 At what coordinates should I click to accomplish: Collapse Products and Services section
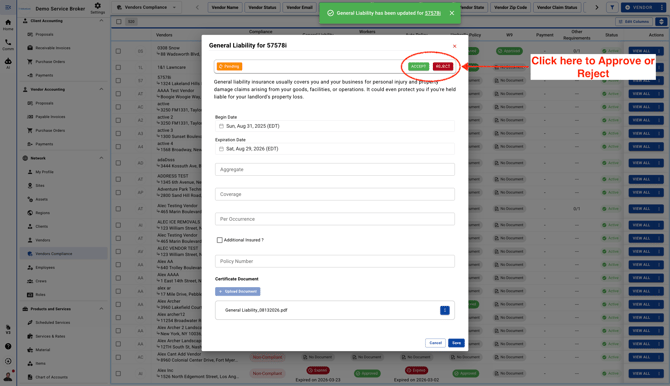coord(101,309)
